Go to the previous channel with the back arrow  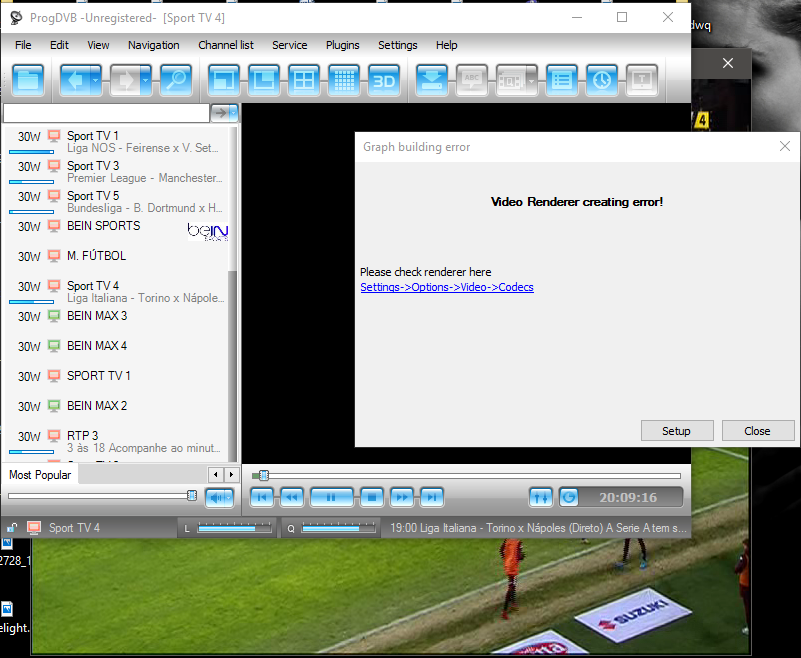point(75,80)
